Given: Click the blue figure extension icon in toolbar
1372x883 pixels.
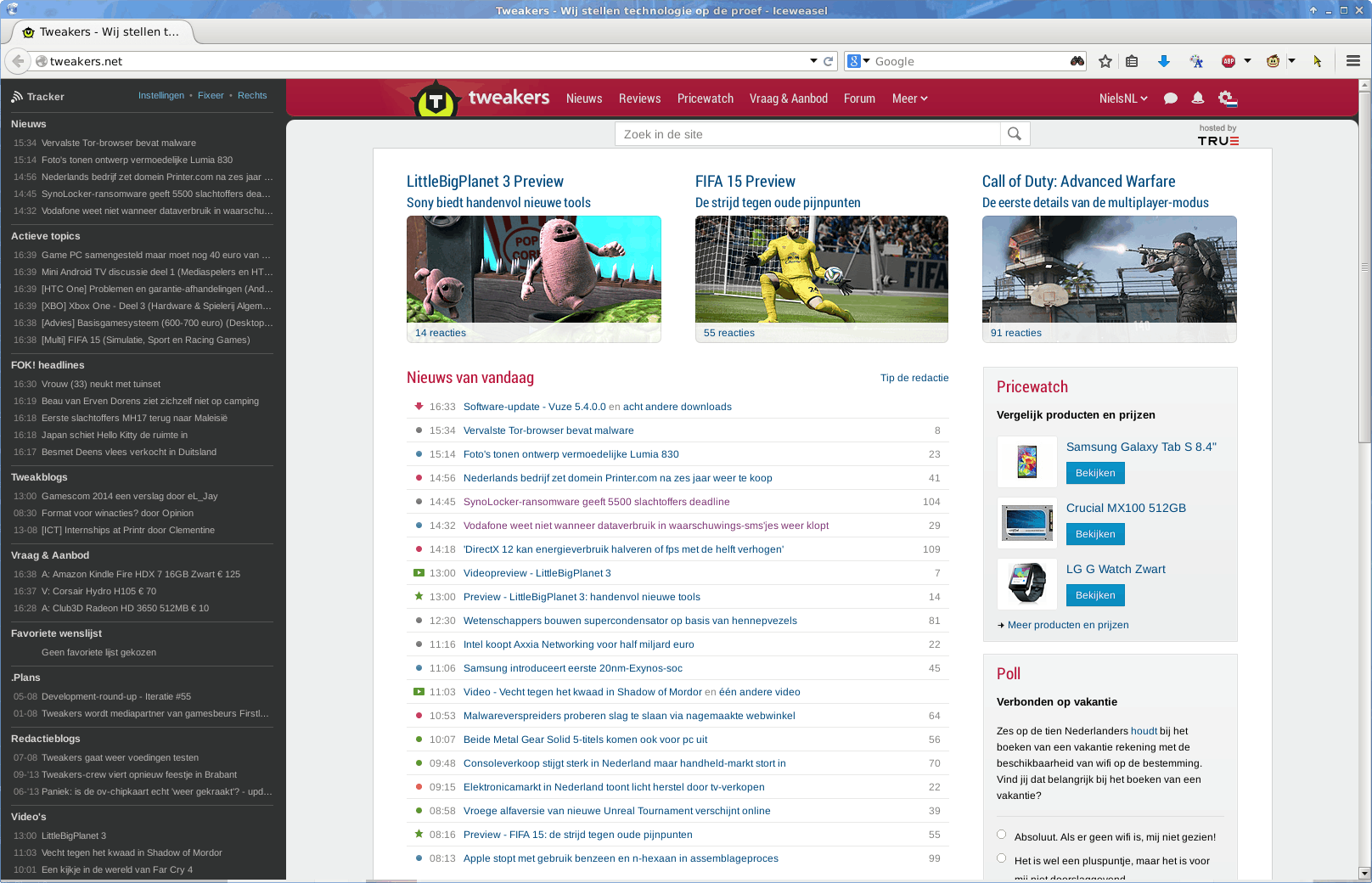Looking at the screenshot, I should pos(1196,61).
